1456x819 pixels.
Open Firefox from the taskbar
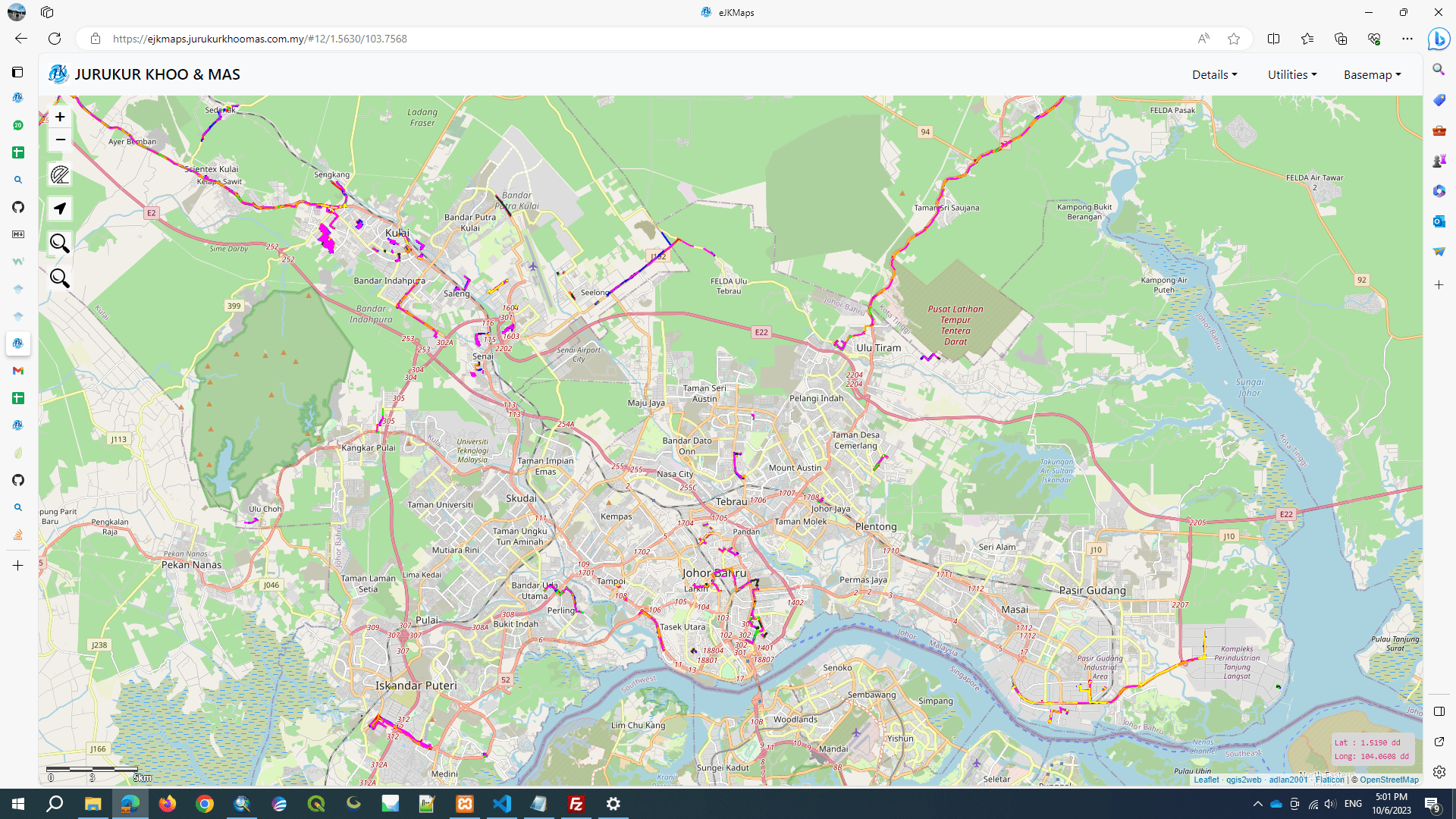click(x=167, y=803)
